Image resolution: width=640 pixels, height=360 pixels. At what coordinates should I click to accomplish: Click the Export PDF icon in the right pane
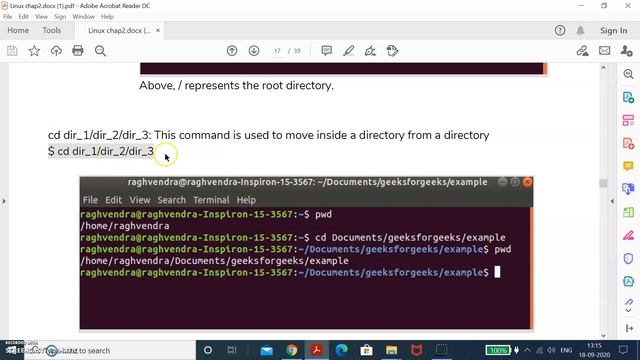pos(628,97)
